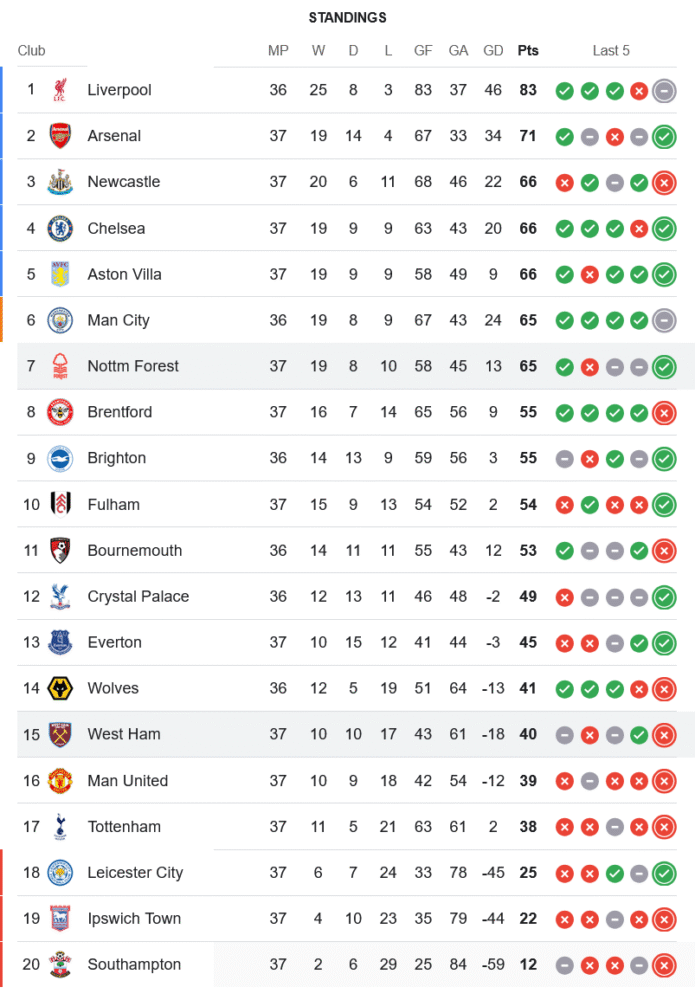This screenshot has height=1000, width=695.
Task: Select the Crystal Palace team name
Action: [138, 596]
